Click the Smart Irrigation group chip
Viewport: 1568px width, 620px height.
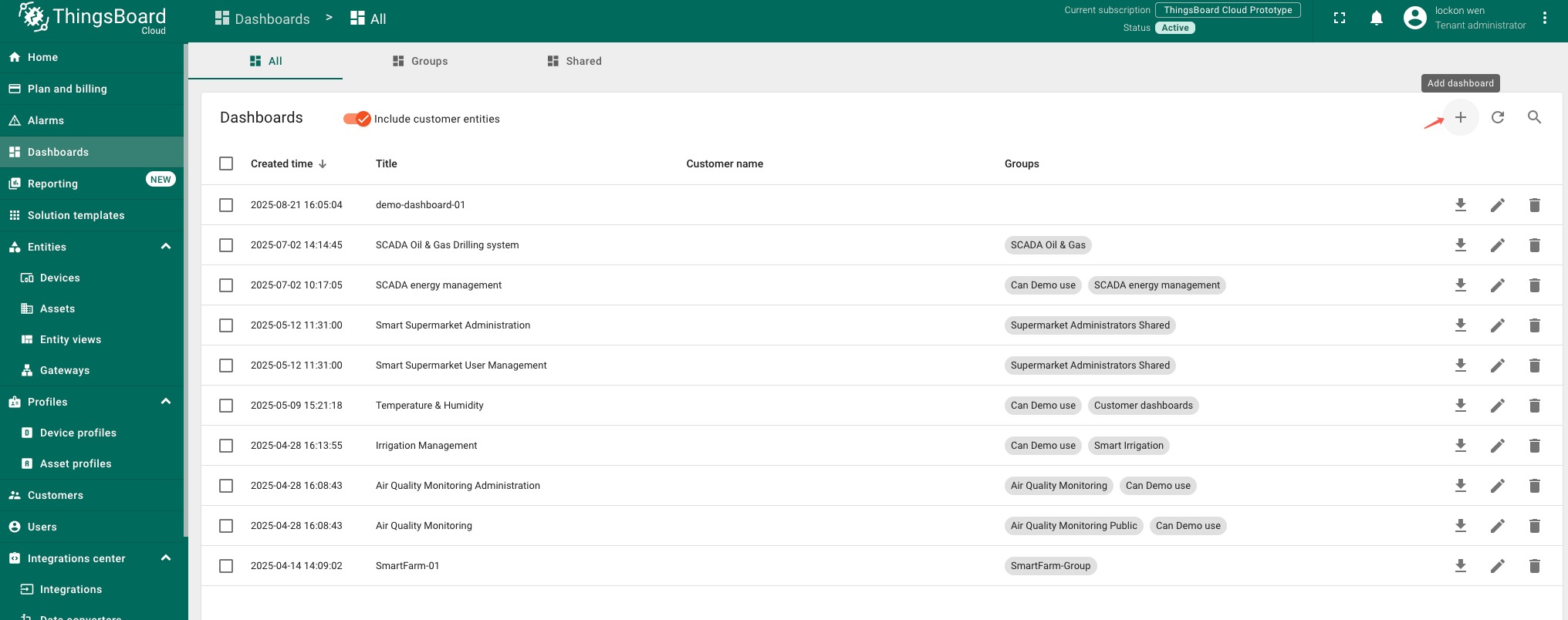(1128, 446)
